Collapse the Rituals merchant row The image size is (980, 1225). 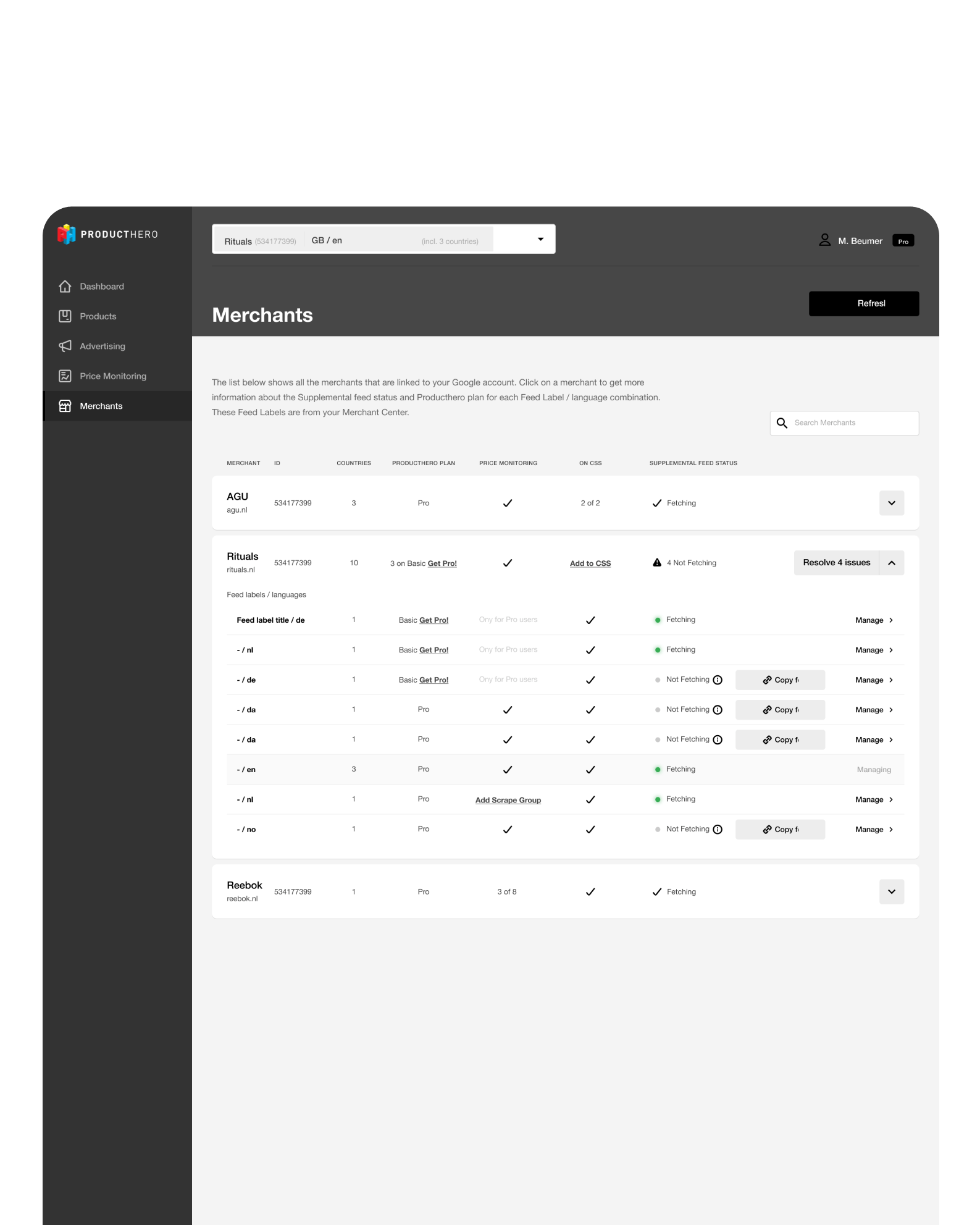pos(892,563)
